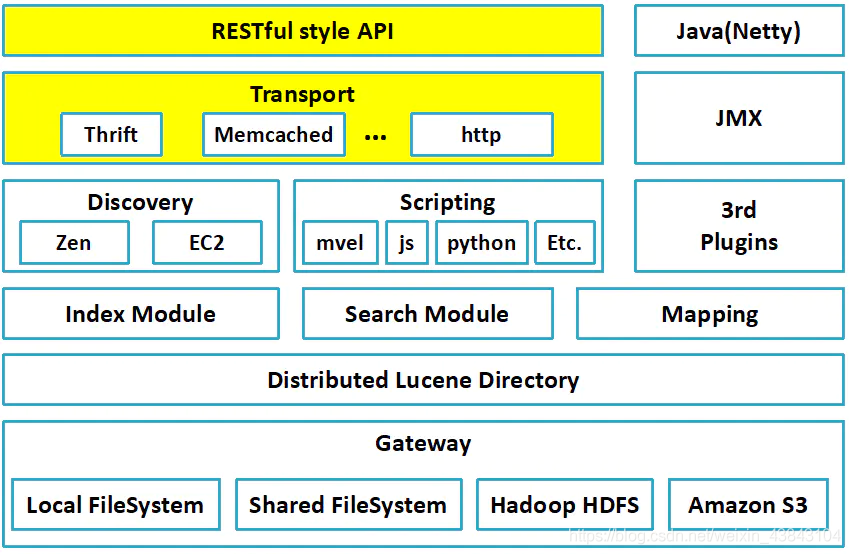Screen dimensions: 850x554
Task: Click the Java(Netty) box
Action: click(739, 31)
